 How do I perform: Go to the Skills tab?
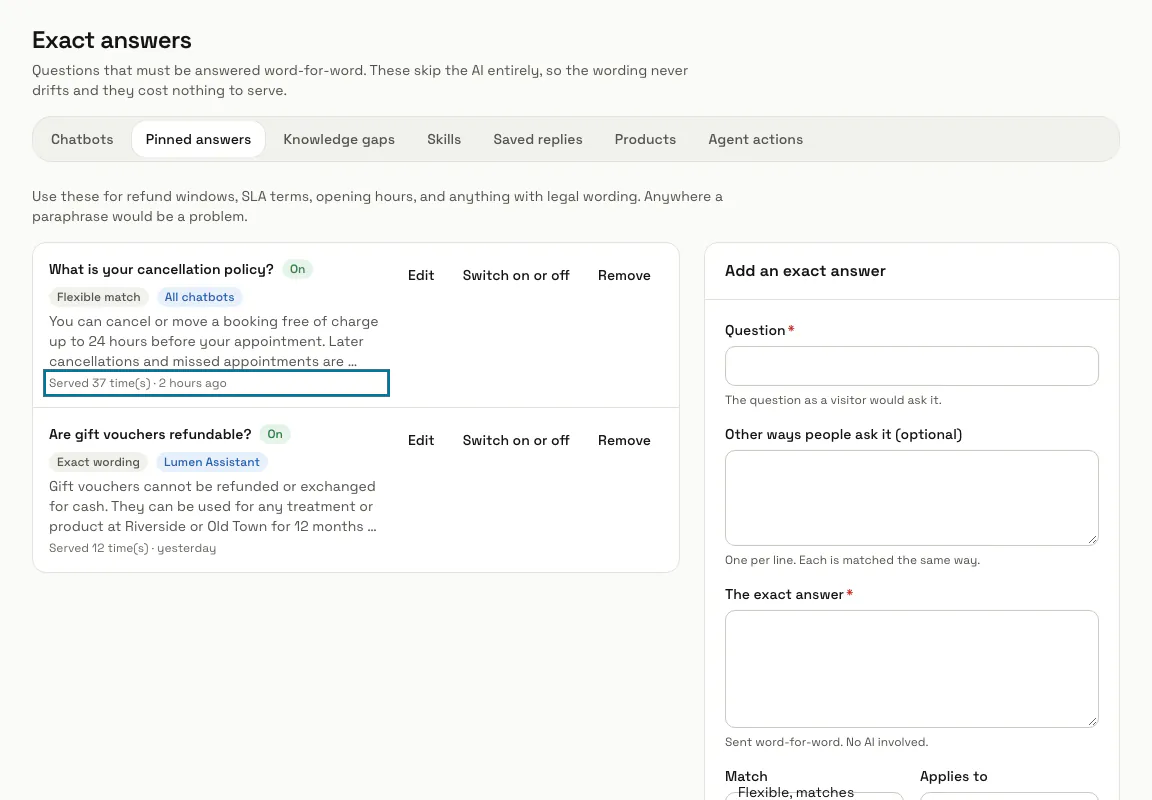tap(444, 140)
